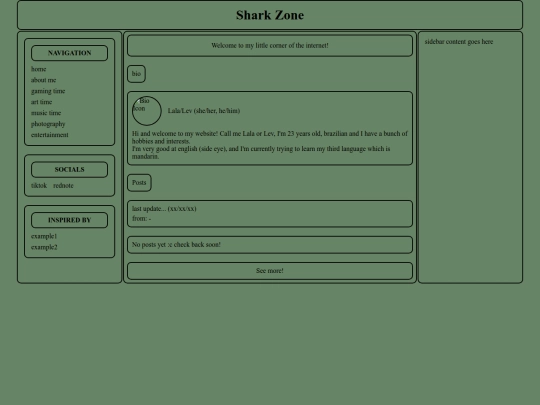Open the home navigation link
Viewport: 540px width, 405px height.
(39, 69)
